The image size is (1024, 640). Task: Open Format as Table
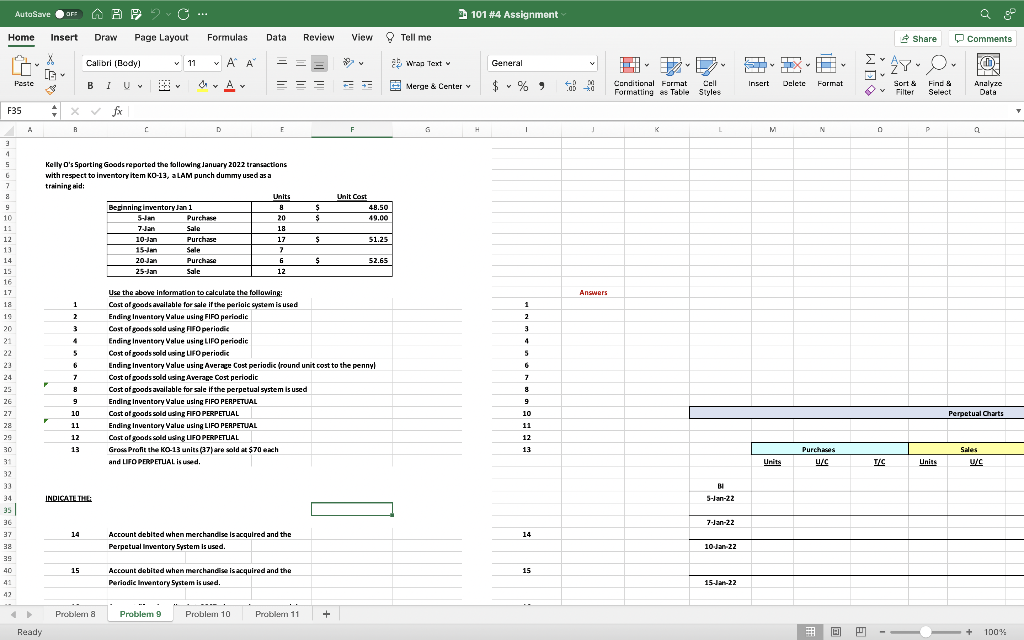pyautogui.click(x=674, y=76)
